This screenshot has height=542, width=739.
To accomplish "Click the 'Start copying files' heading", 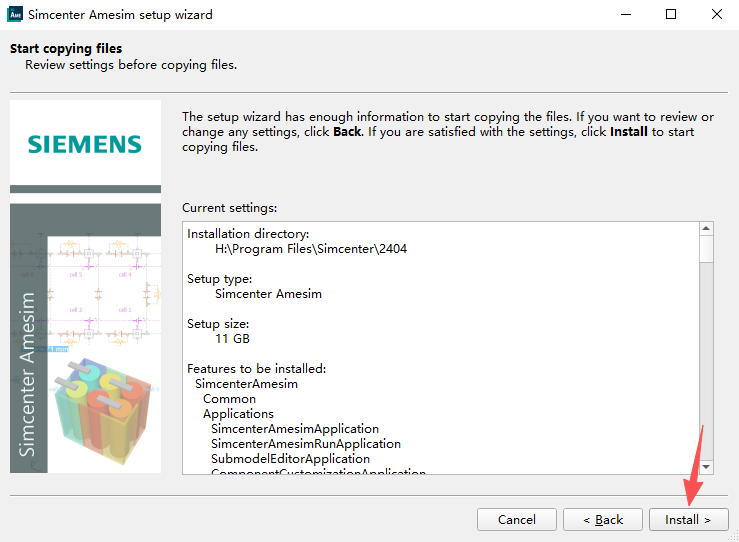I will tap(66, 49).
